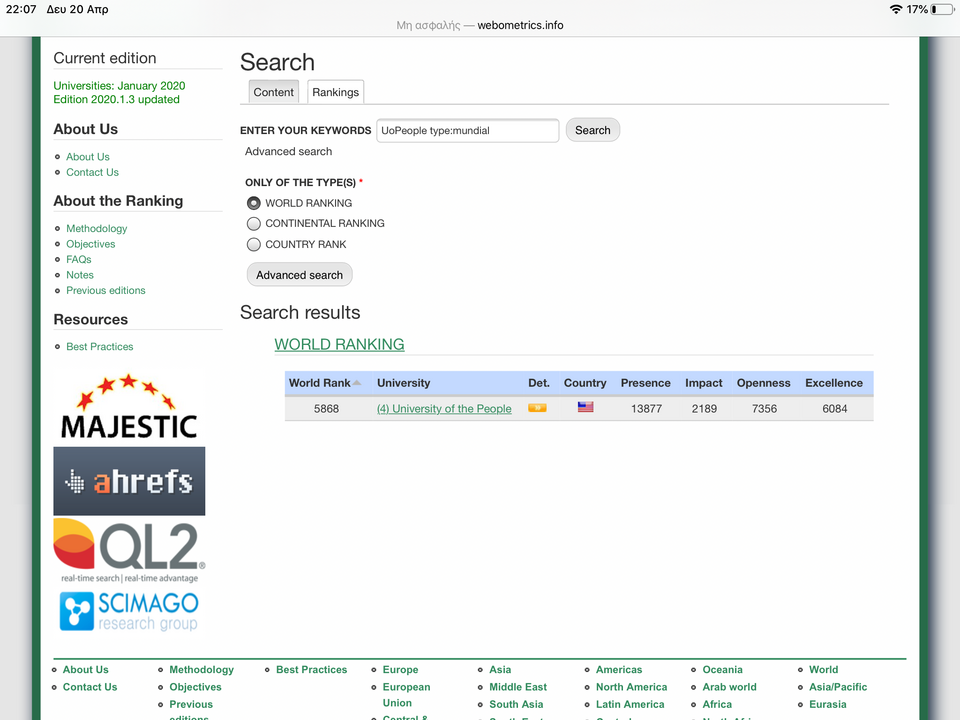Open the WORLD RANKING results link
This screenshot has width=960, height=720.
click(x=339, y=344)
